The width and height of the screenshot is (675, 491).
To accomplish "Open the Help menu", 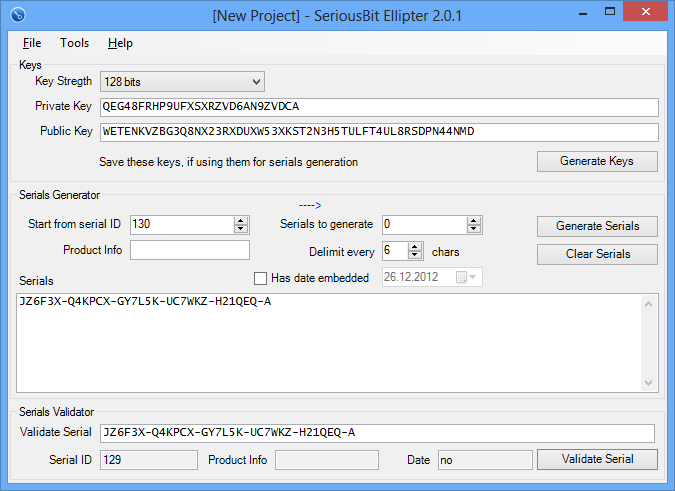I will click(x=120, y=43).
